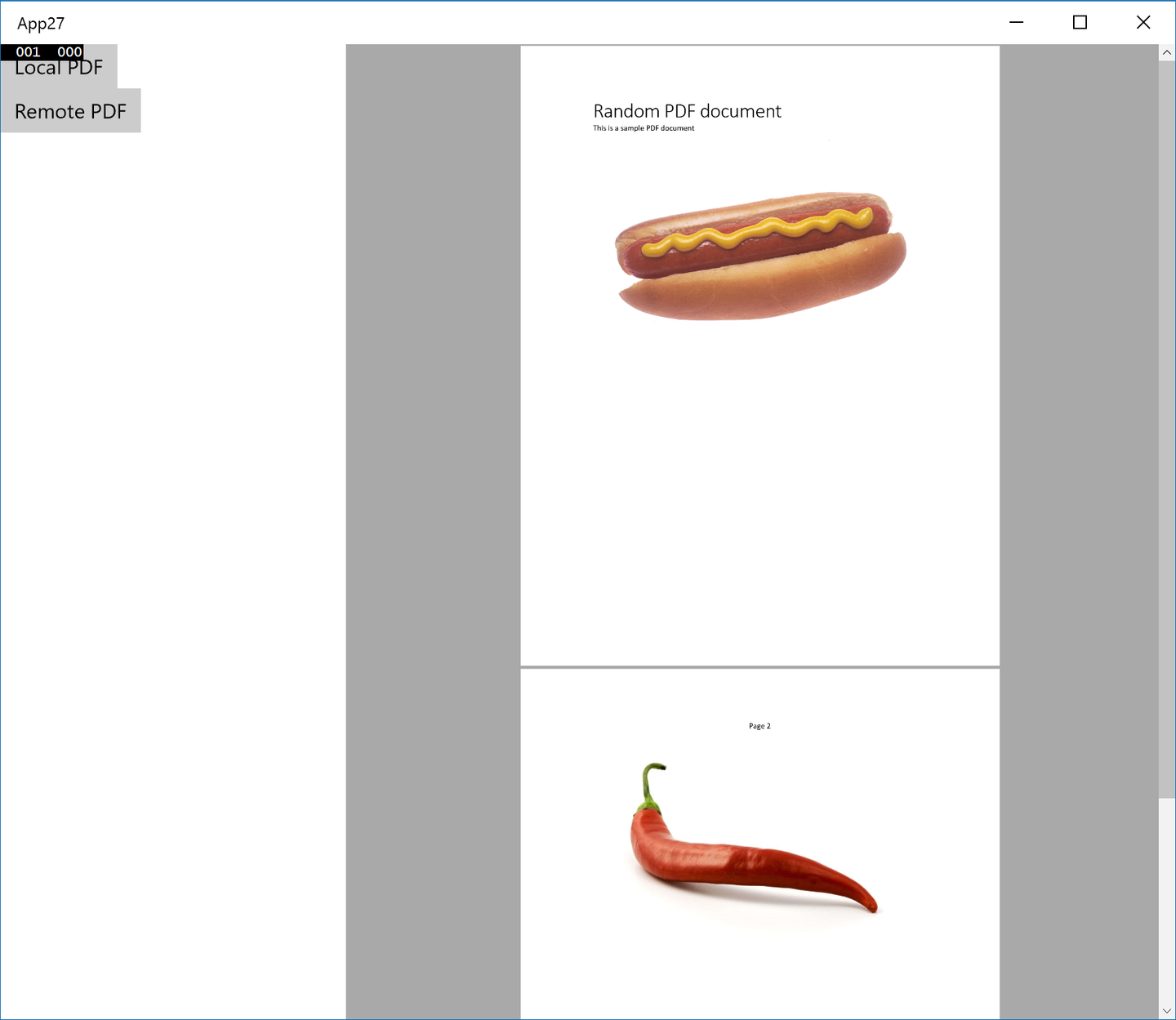Image resolution: width=1176 pixels, height=1020 pixels.
Task: Click the red chili pepper image
Action: (753, 839)
